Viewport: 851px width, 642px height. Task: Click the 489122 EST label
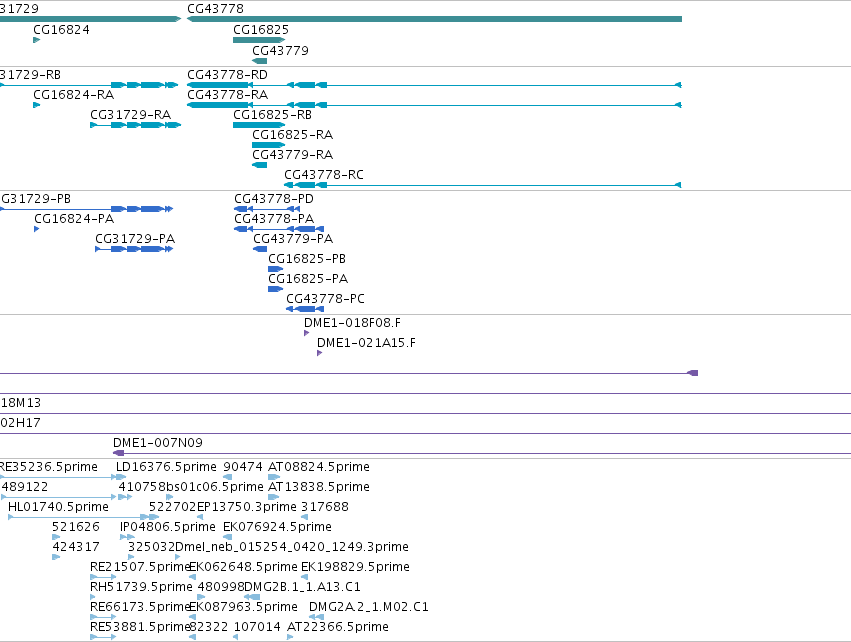pyautogui.click(x=24, y=487)
